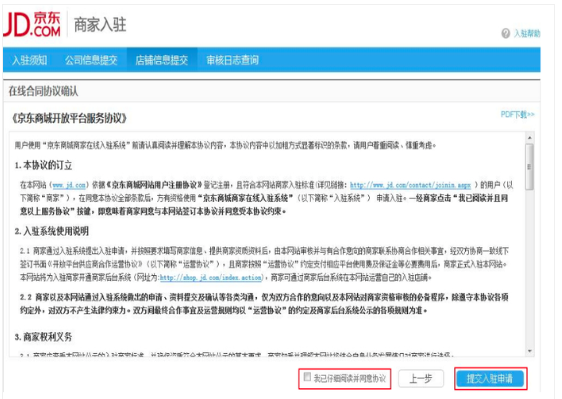The width and height of the screenshot is (562, 399).
Task: Click the agreement scrollbar down arrow
Action: (529, 351)
